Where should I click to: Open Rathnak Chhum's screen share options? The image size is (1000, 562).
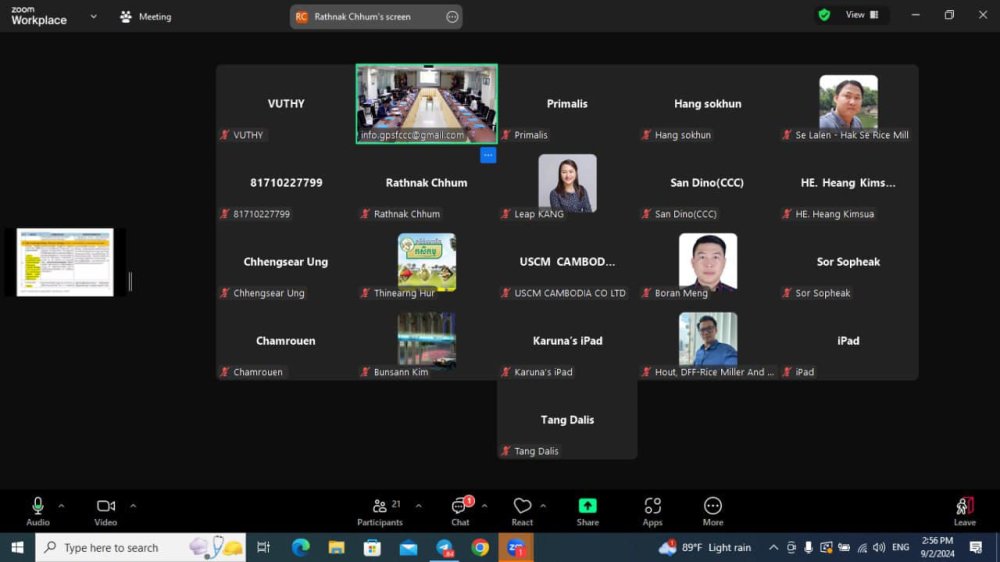[452, 17]
